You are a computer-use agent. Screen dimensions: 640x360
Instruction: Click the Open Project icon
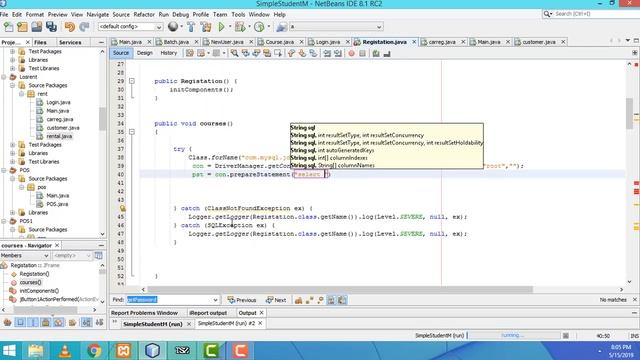pos(37,27)
